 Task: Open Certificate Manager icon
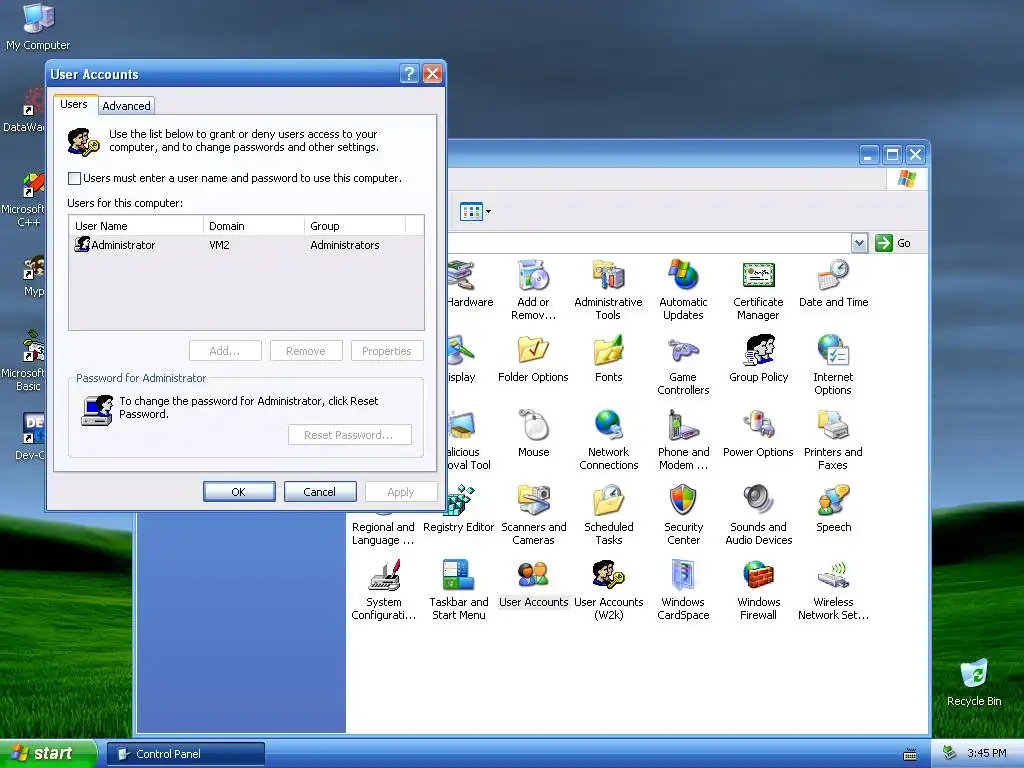[758, 290]
